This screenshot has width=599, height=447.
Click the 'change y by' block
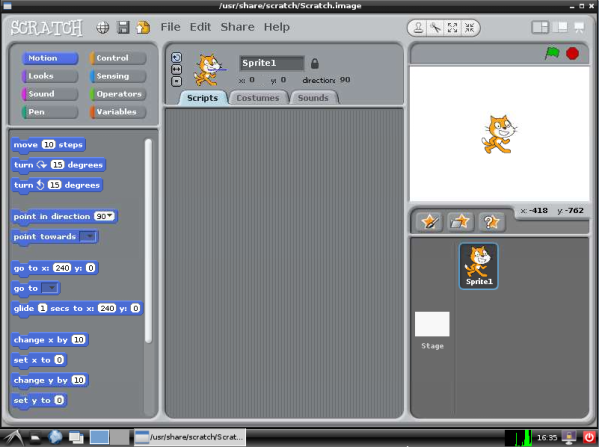tap(50, 380)
